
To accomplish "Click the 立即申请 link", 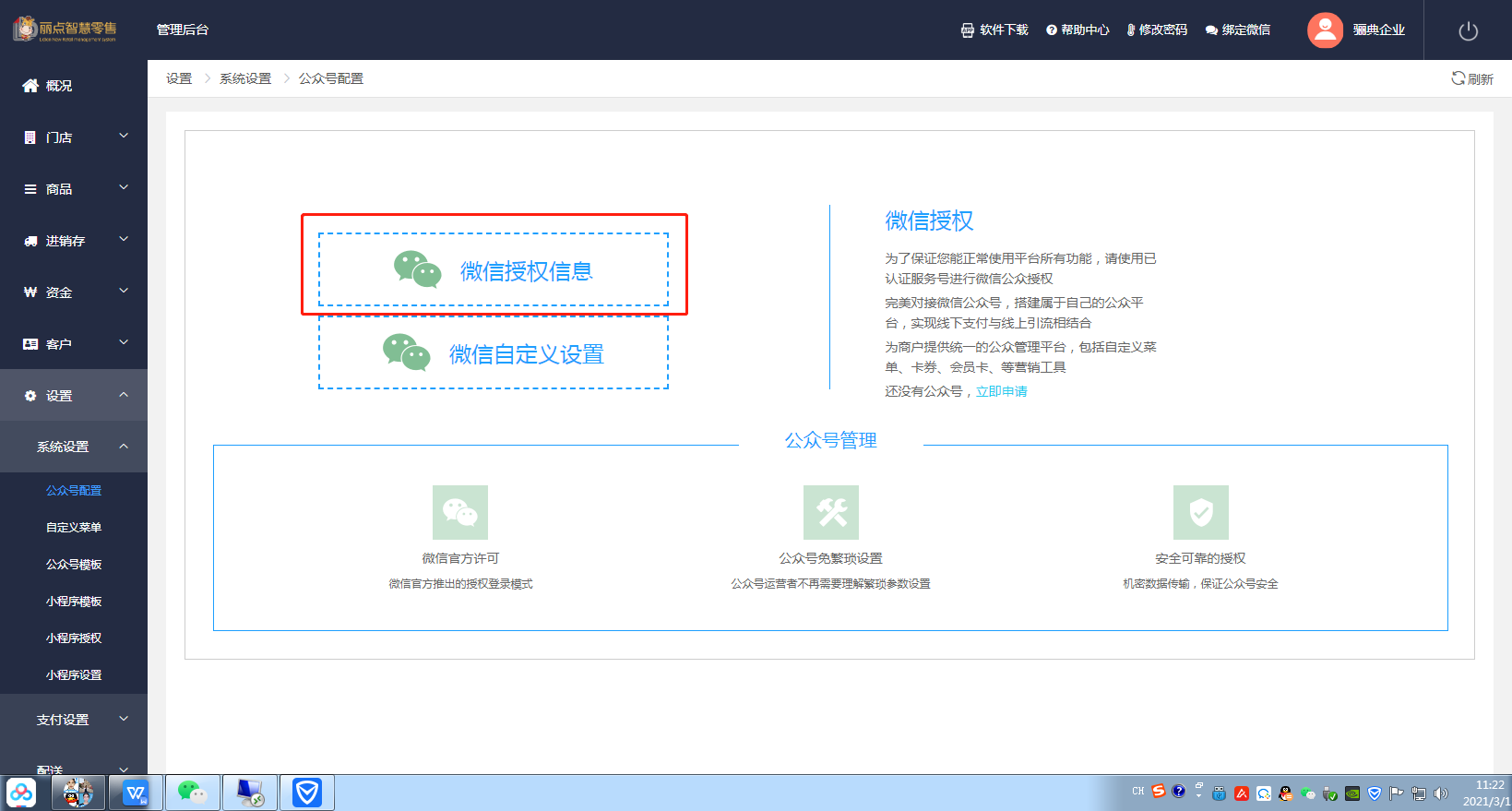I will click(1002, 391).
